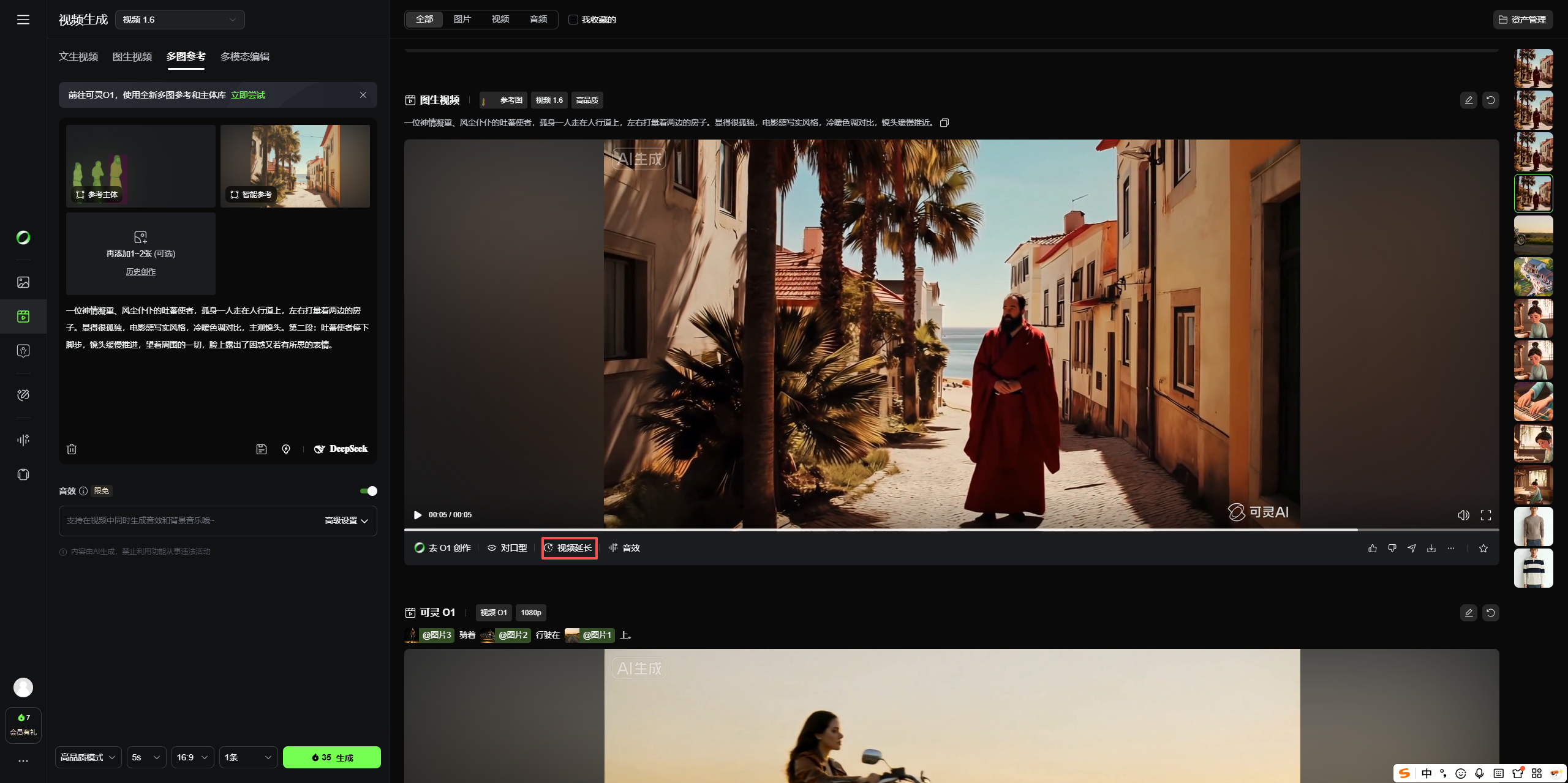
Task: Open the 16:9 aspect ratio dropdown
Action: point(192,757)
